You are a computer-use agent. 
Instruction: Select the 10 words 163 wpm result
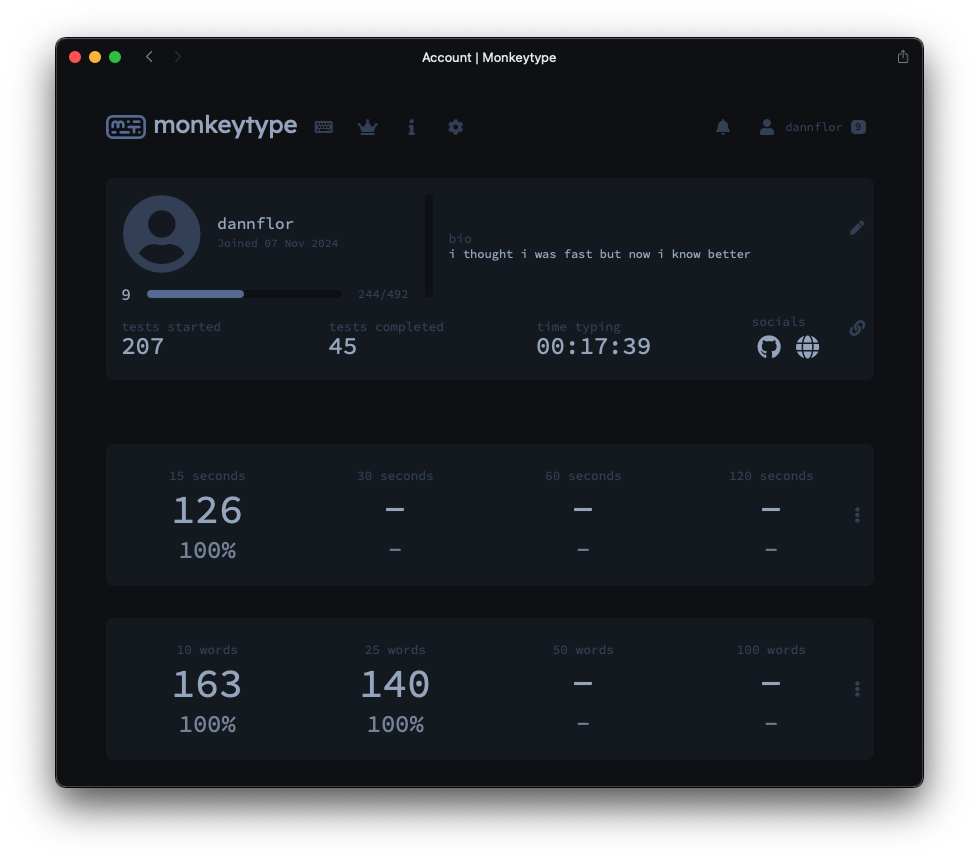tap(207, 685)
